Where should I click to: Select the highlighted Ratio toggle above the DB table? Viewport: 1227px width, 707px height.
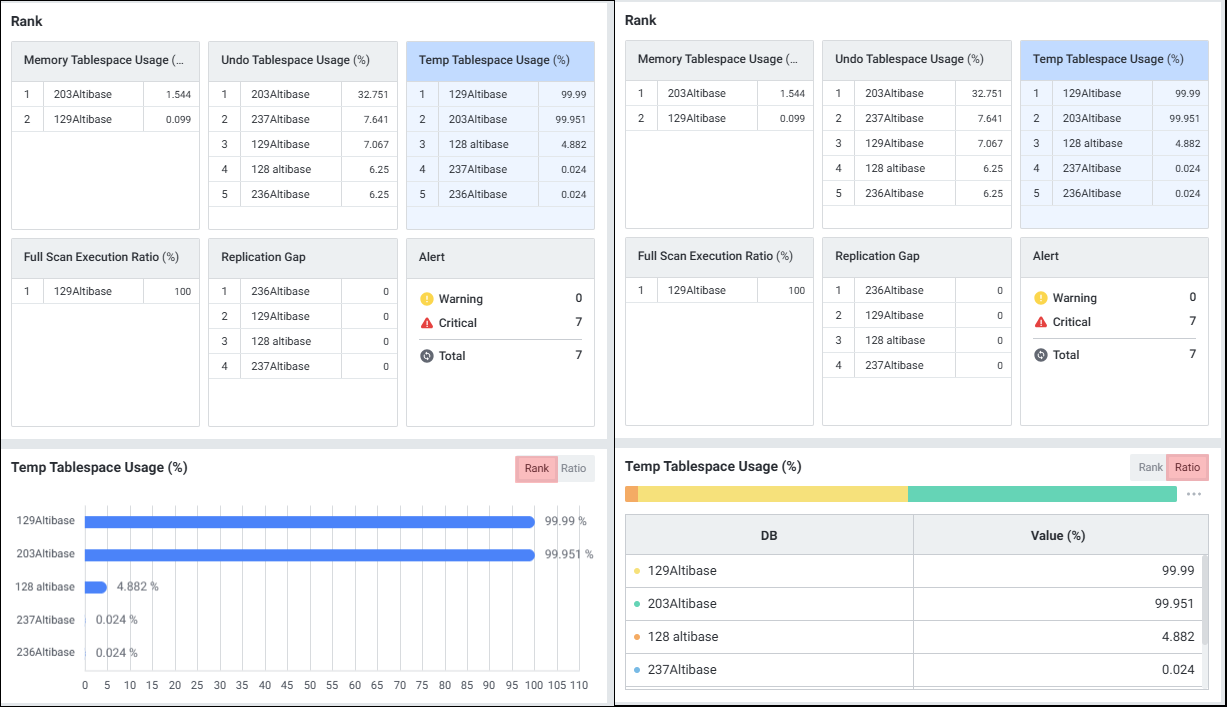coord(1187,467)
